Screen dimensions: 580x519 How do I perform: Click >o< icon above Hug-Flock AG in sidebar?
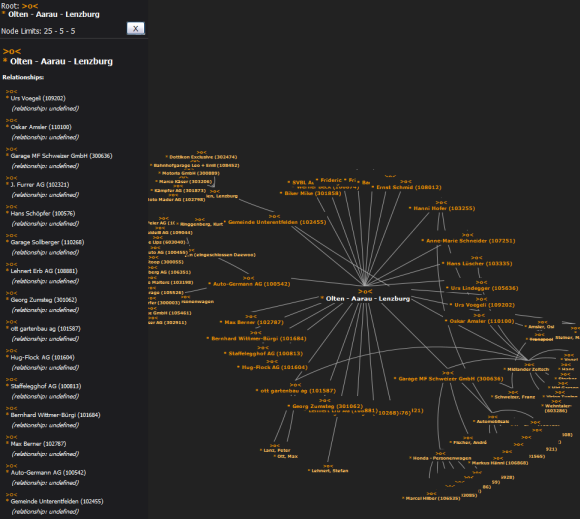11,351
